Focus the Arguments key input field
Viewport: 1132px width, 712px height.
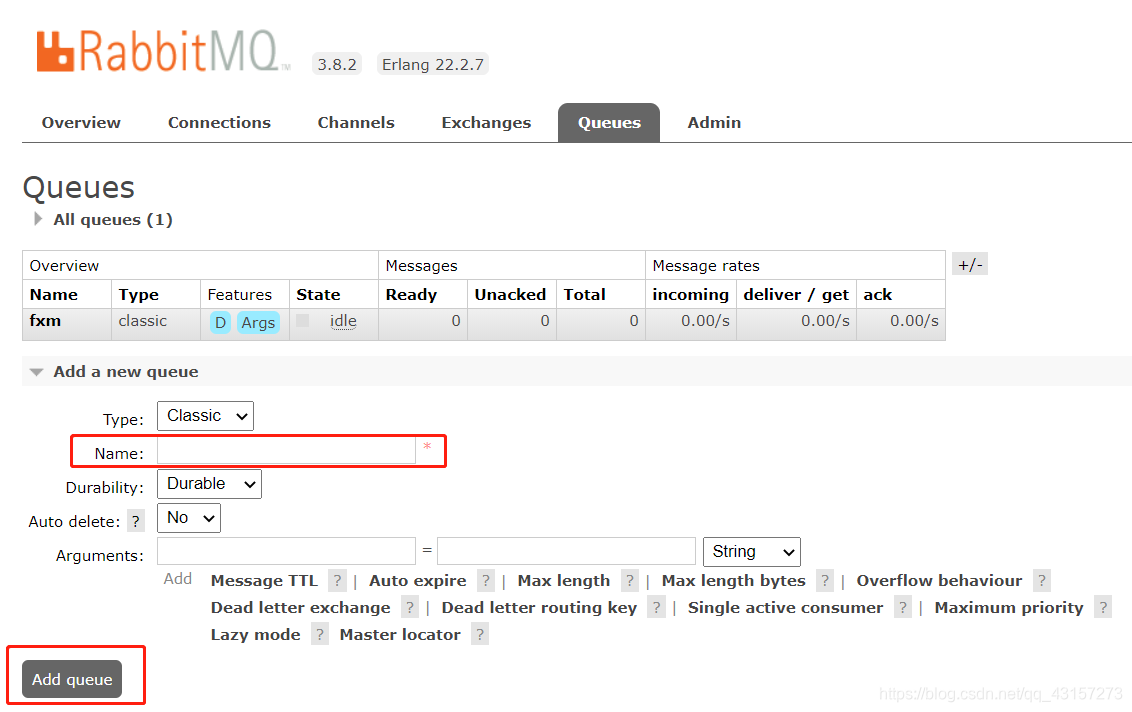286,551
